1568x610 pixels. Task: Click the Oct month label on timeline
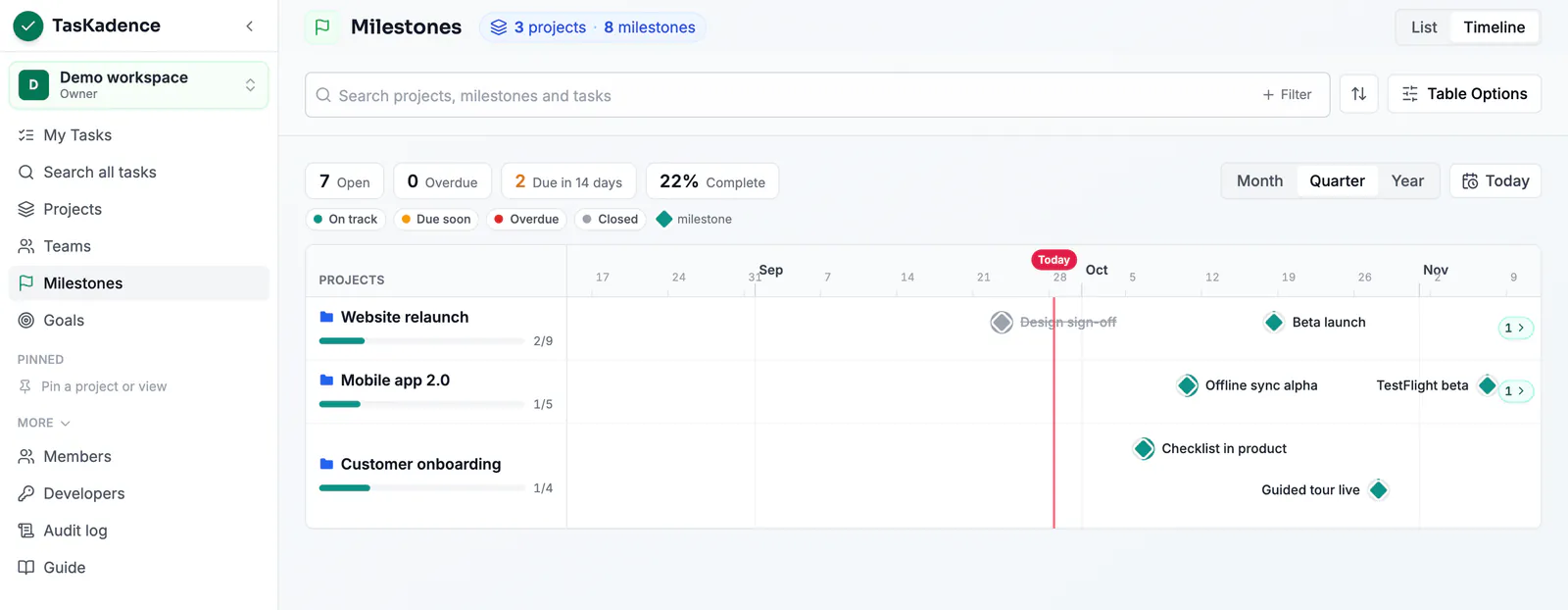[1097, 270]
